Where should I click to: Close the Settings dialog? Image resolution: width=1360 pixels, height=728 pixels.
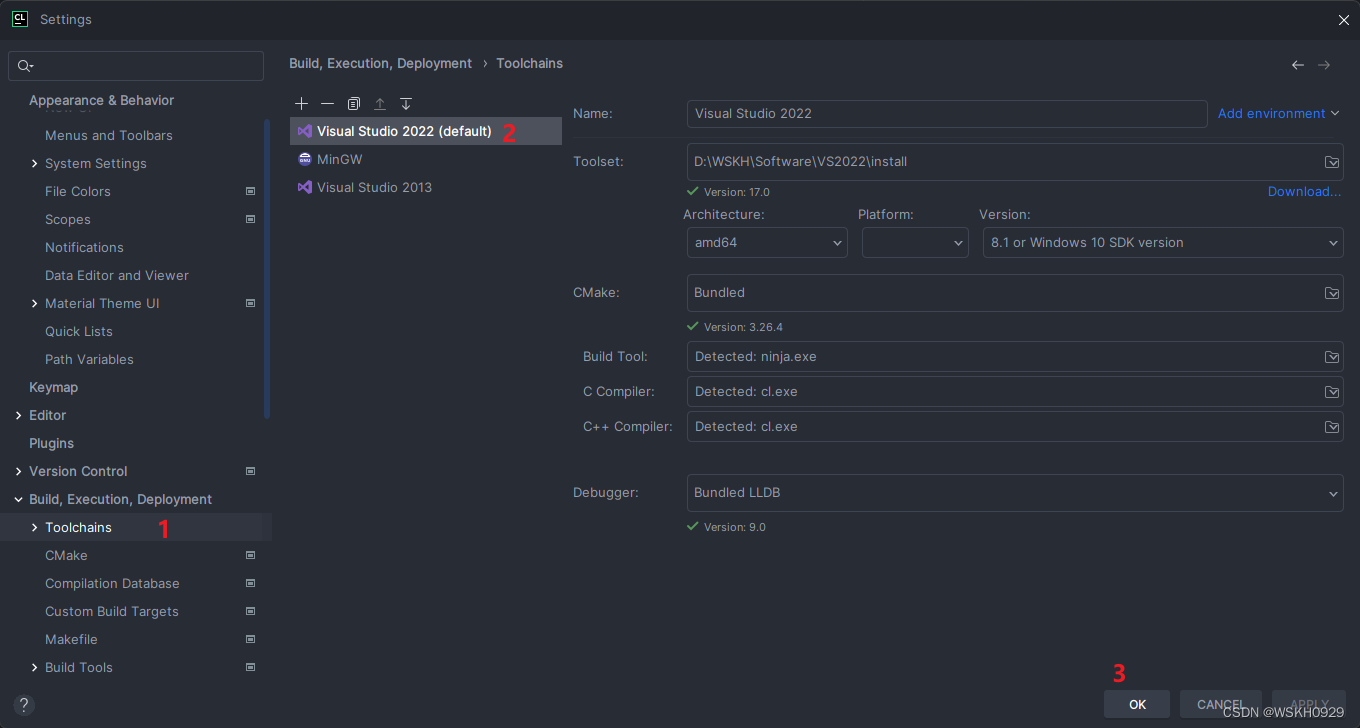click(x=1343, y=19)
